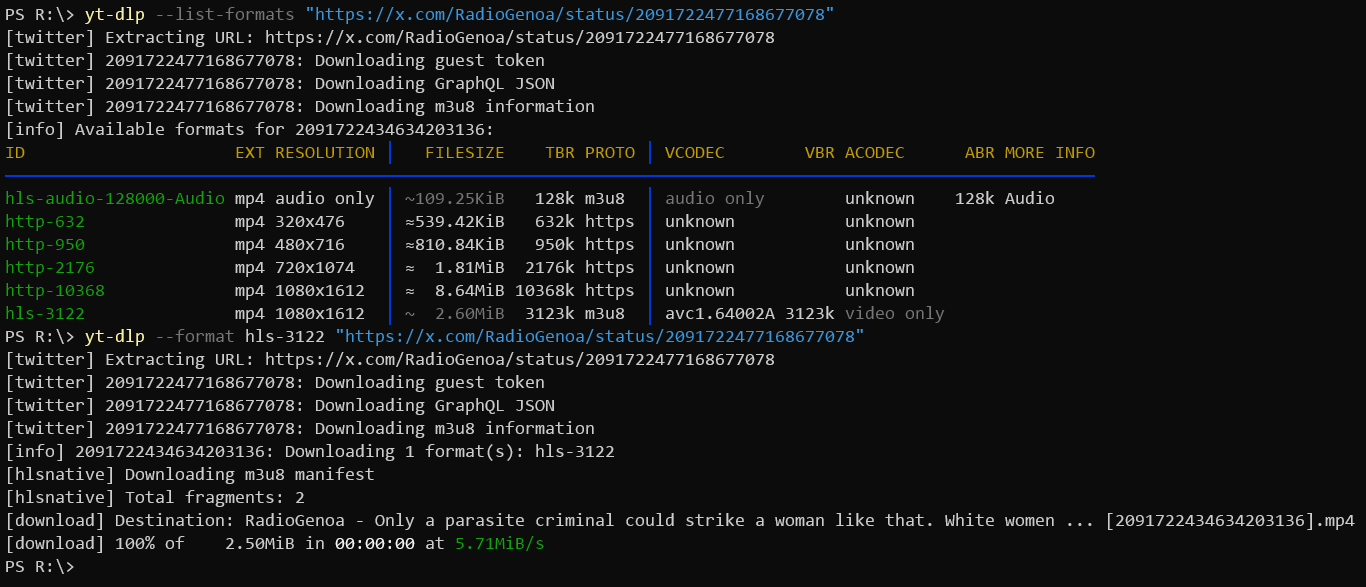Click the ≈539.42KiB file size value
The height and width of the screenshot is (587, 1366).
click(455, 221)
